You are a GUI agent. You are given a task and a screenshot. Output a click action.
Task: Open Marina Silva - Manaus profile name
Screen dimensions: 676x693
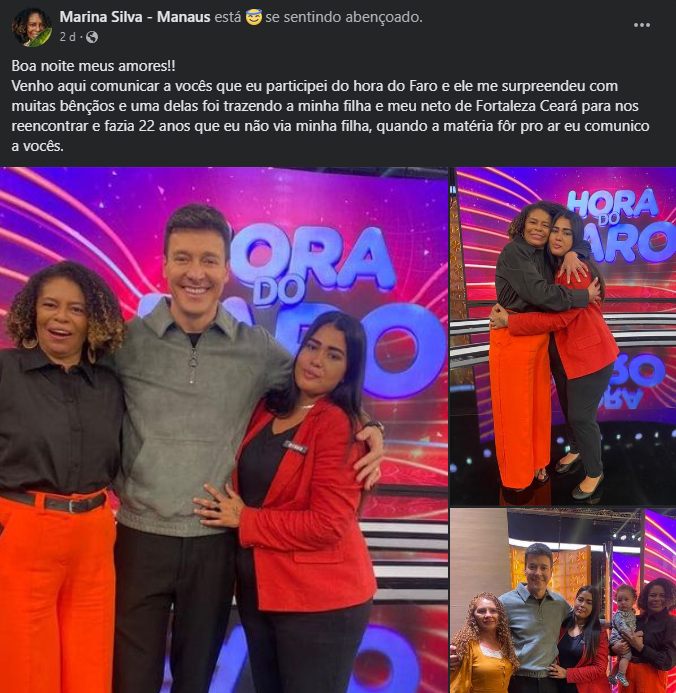pos(135,17)
